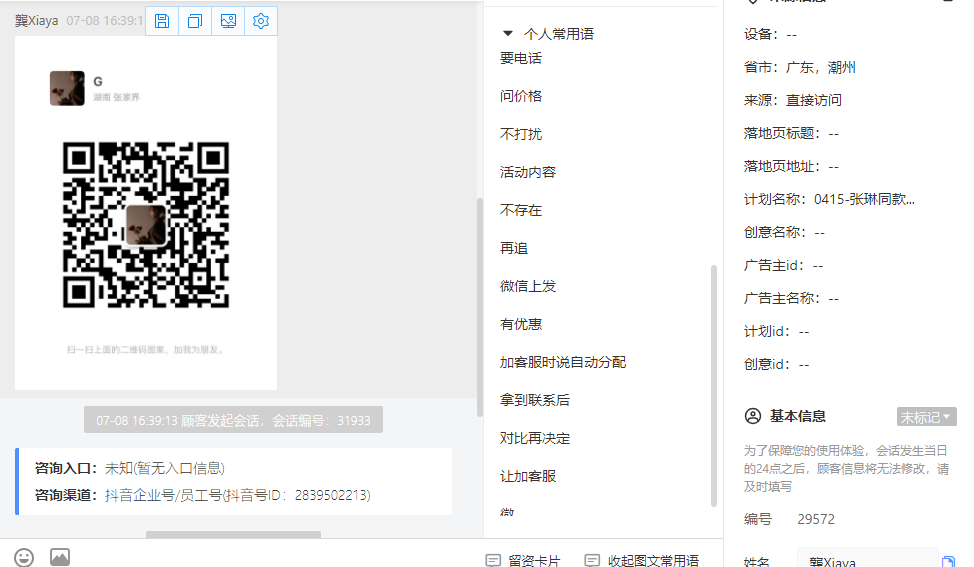
Task: Select the 计划id entry
Action: coord(776,331)
